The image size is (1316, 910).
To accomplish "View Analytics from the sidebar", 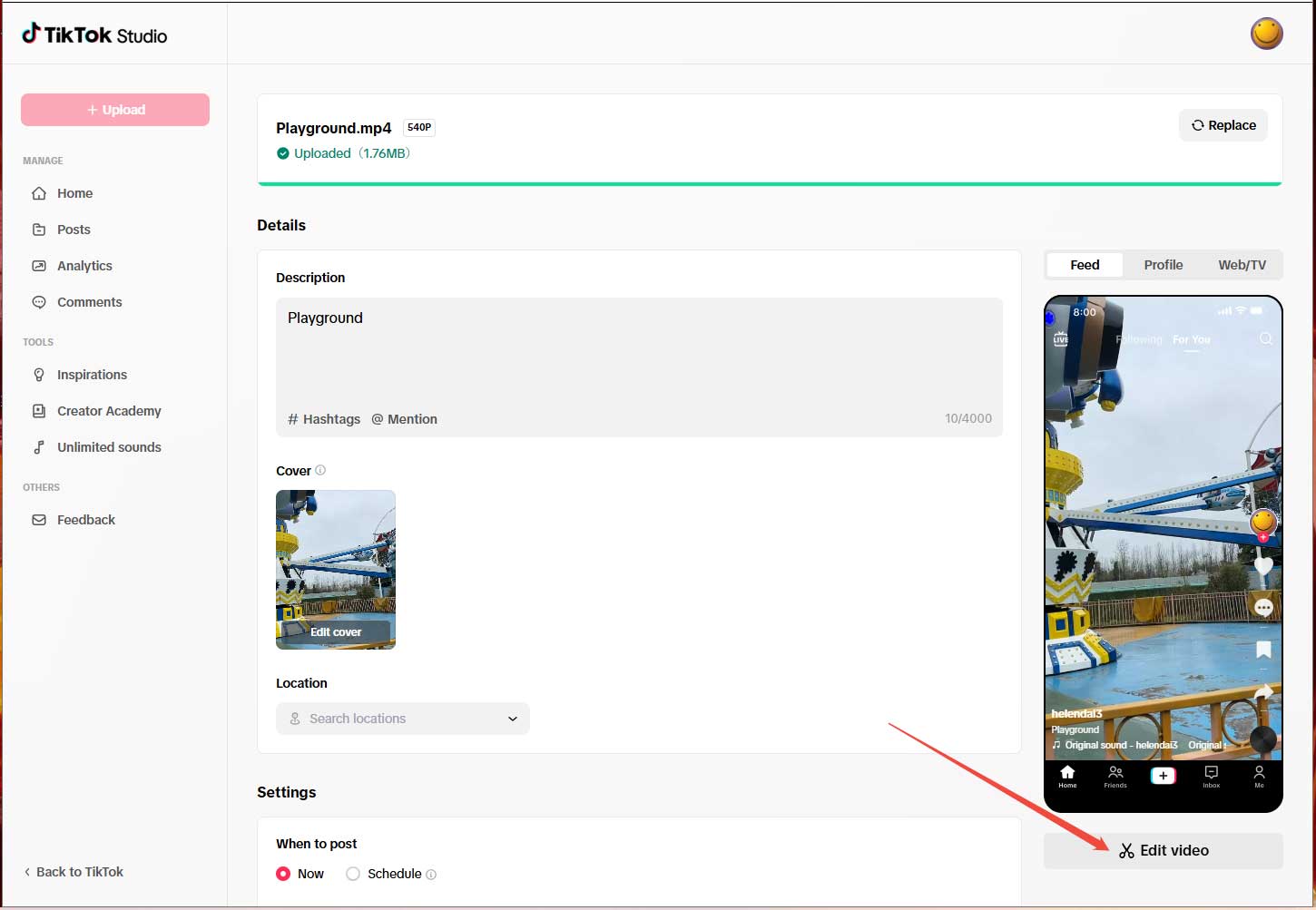I will (x=83, y=265).
